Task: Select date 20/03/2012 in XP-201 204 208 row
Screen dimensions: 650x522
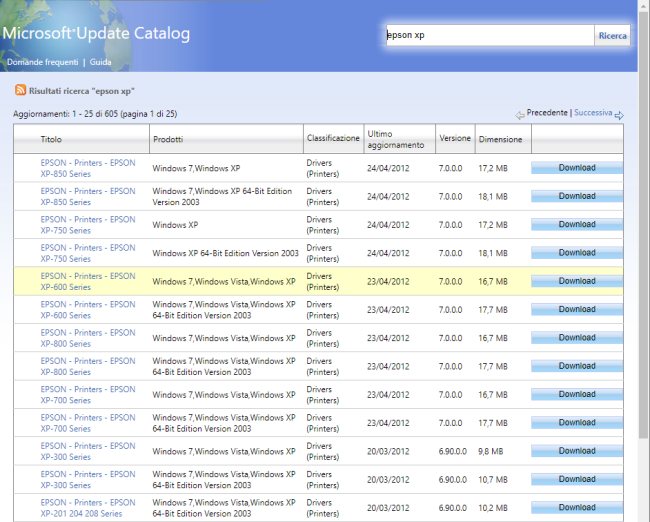Action: click(388, 508)
